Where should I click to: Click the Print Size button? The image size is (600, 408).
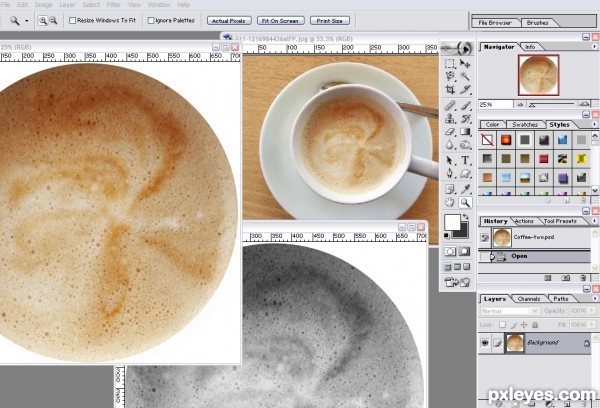(x=329, y=21)
